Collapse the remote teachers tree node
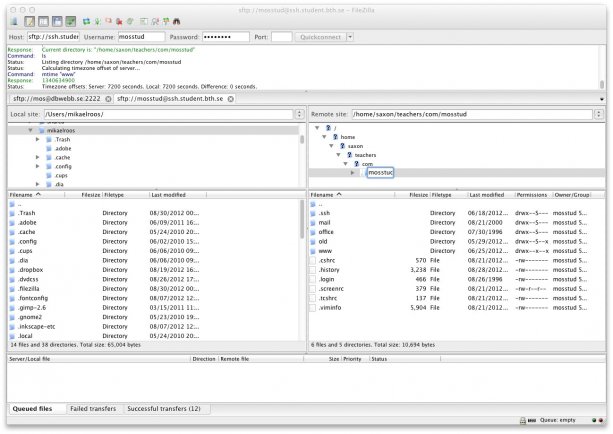Screen dimensions: 613x434 click(x=339, y=155)
